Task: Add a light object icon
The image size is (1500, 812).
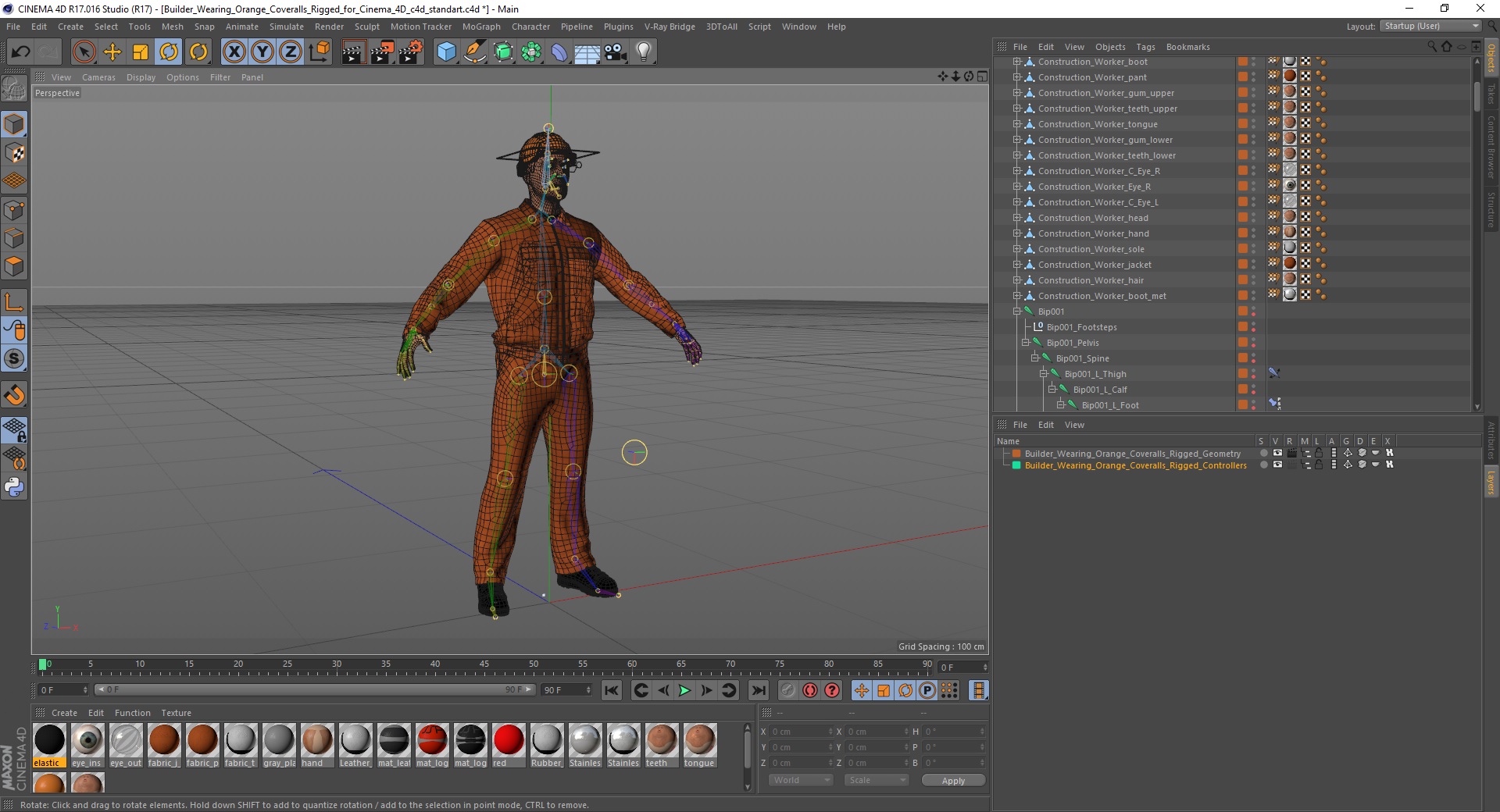Action: click(x=644, y=52)
